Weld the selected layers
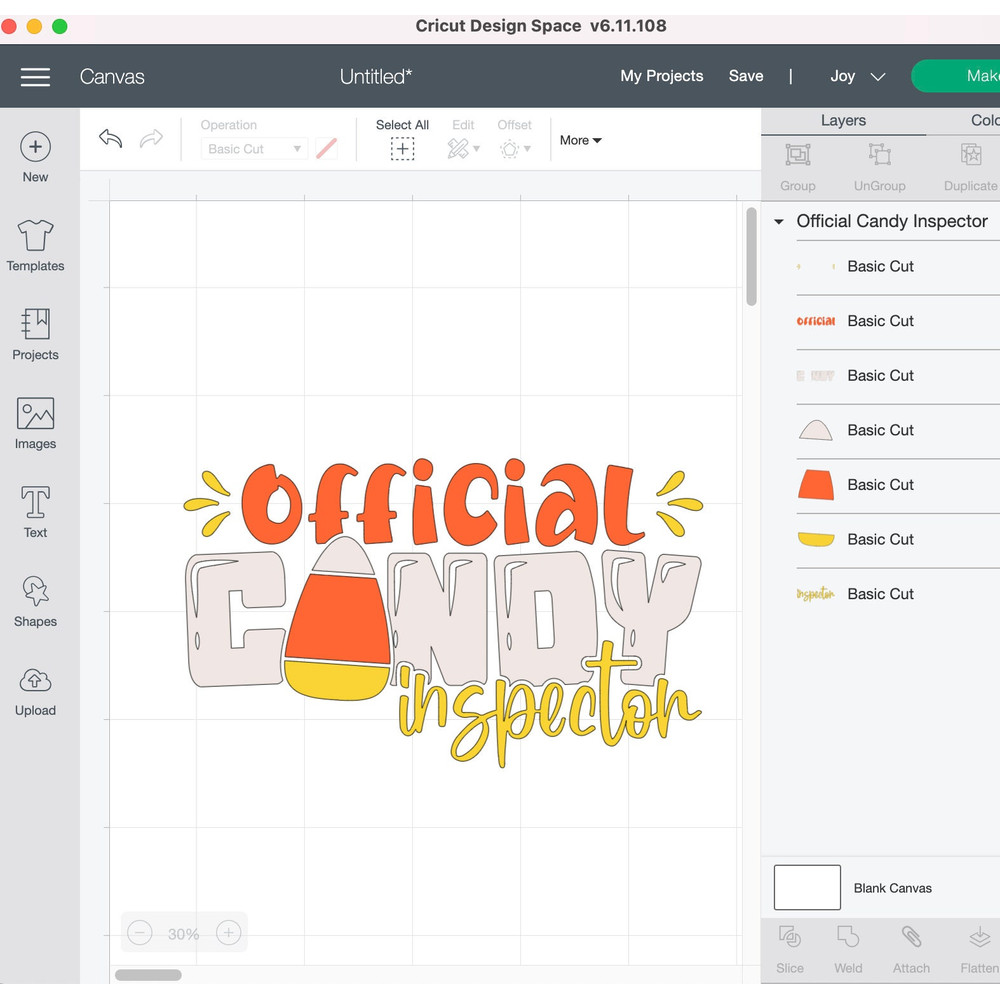Screen dimensions: 1000x1000 tap(848, 948)
